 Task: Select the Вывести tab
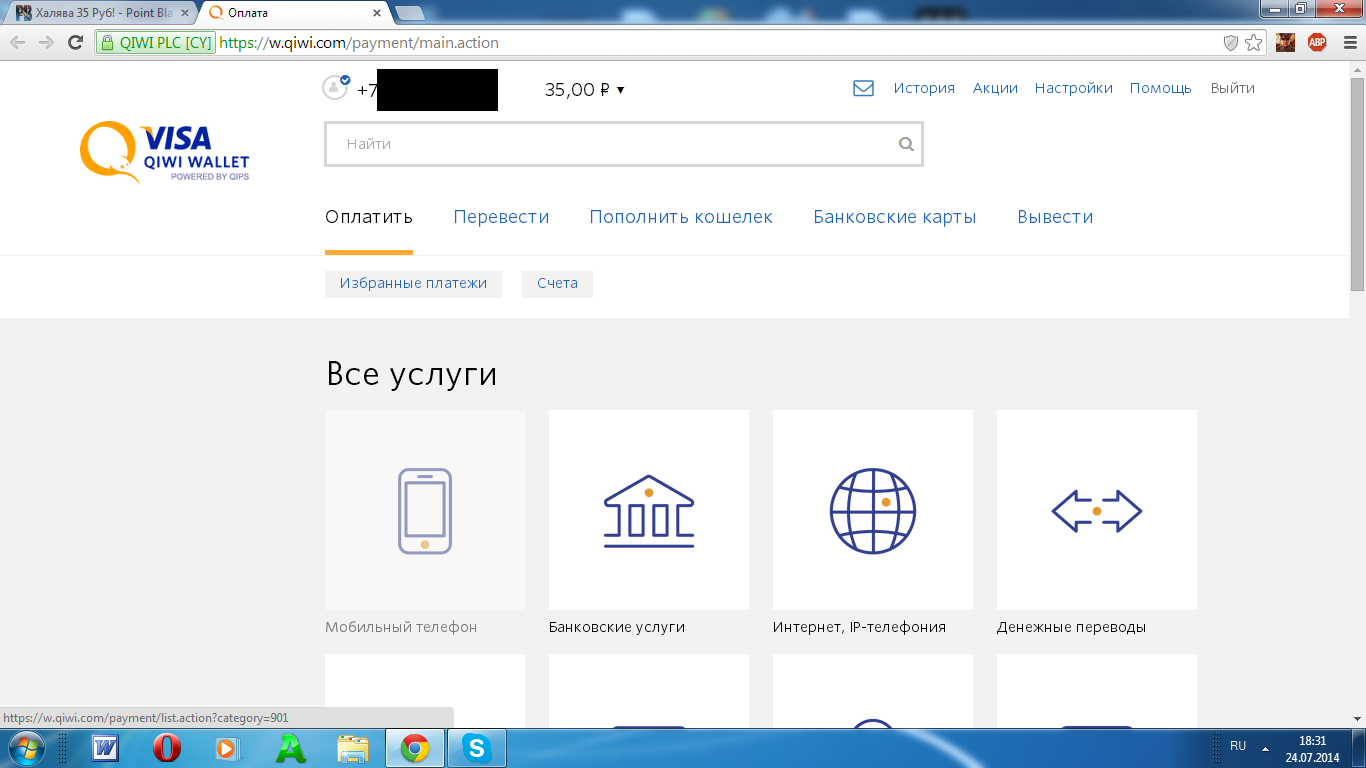[x=1055, y=217]
